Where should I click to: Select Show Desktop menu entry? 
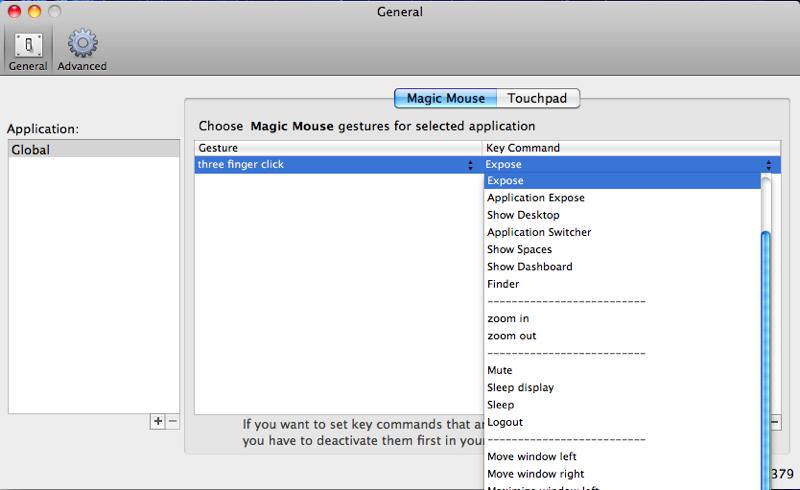point(622,215)
